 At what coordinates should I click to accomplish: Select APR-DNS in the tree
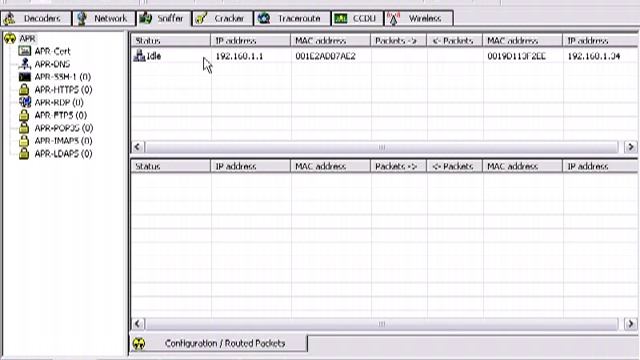[x=52, y=64]
